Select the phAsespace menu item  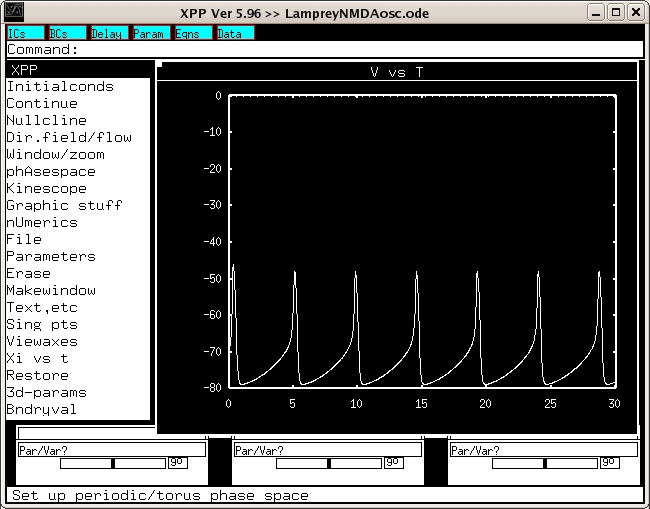click(x=51, y=172)
